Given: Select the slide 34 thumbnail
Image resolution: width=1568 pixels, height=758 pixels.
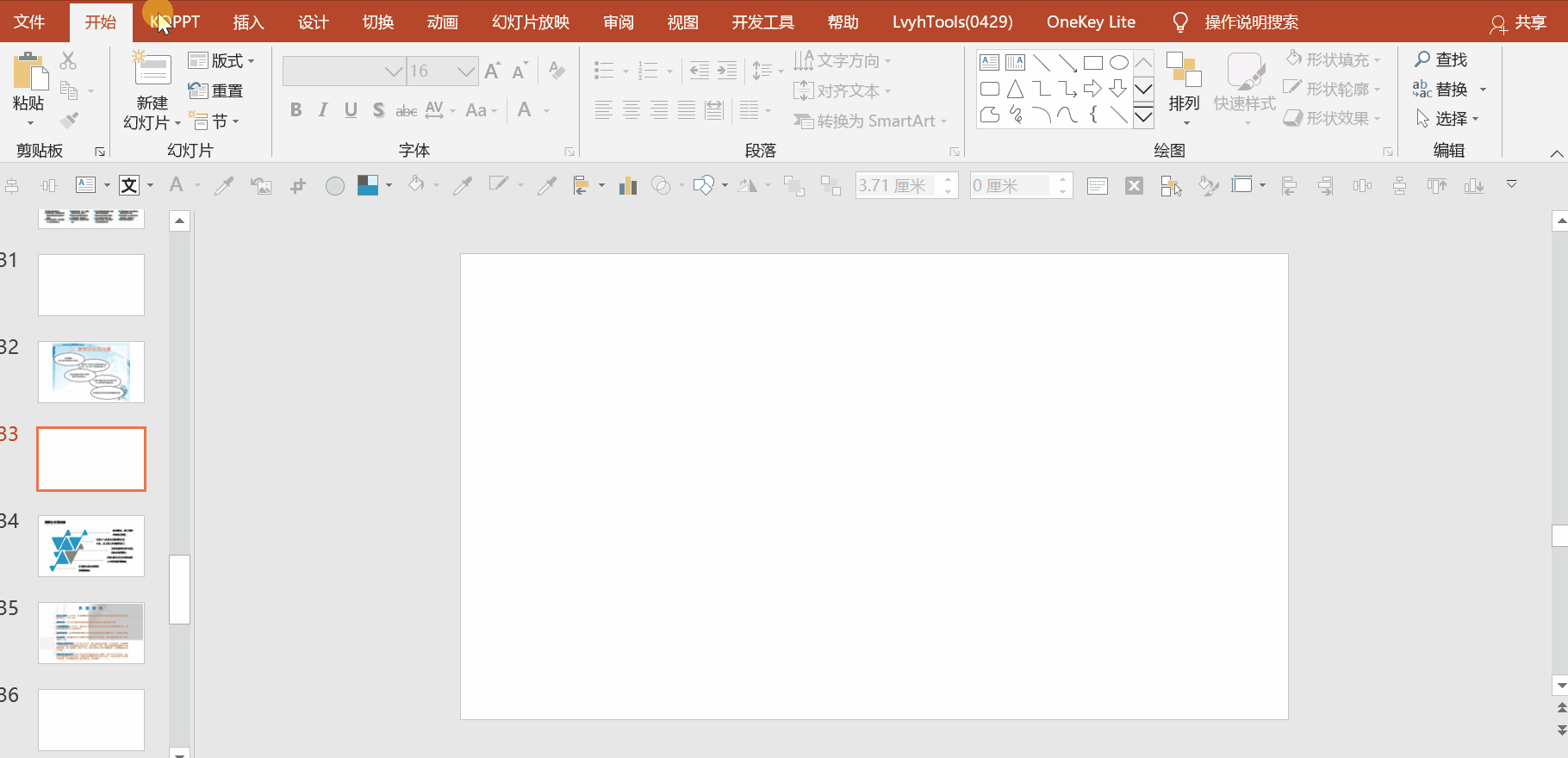Looking at the screenshot, I should [91, 546].
